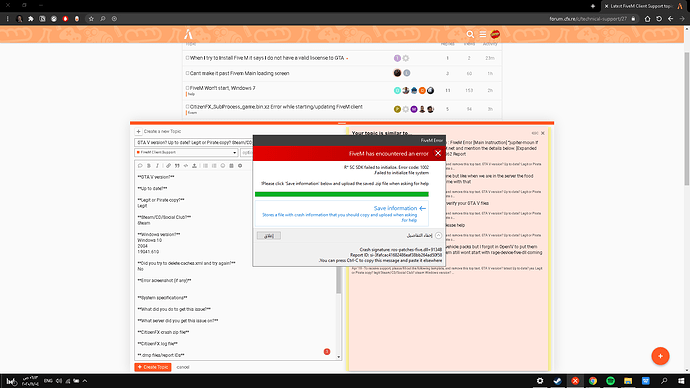Tick the checkbox beside 'Cant make it past Fivem Main loading screen'

click(x=187, y=73)
